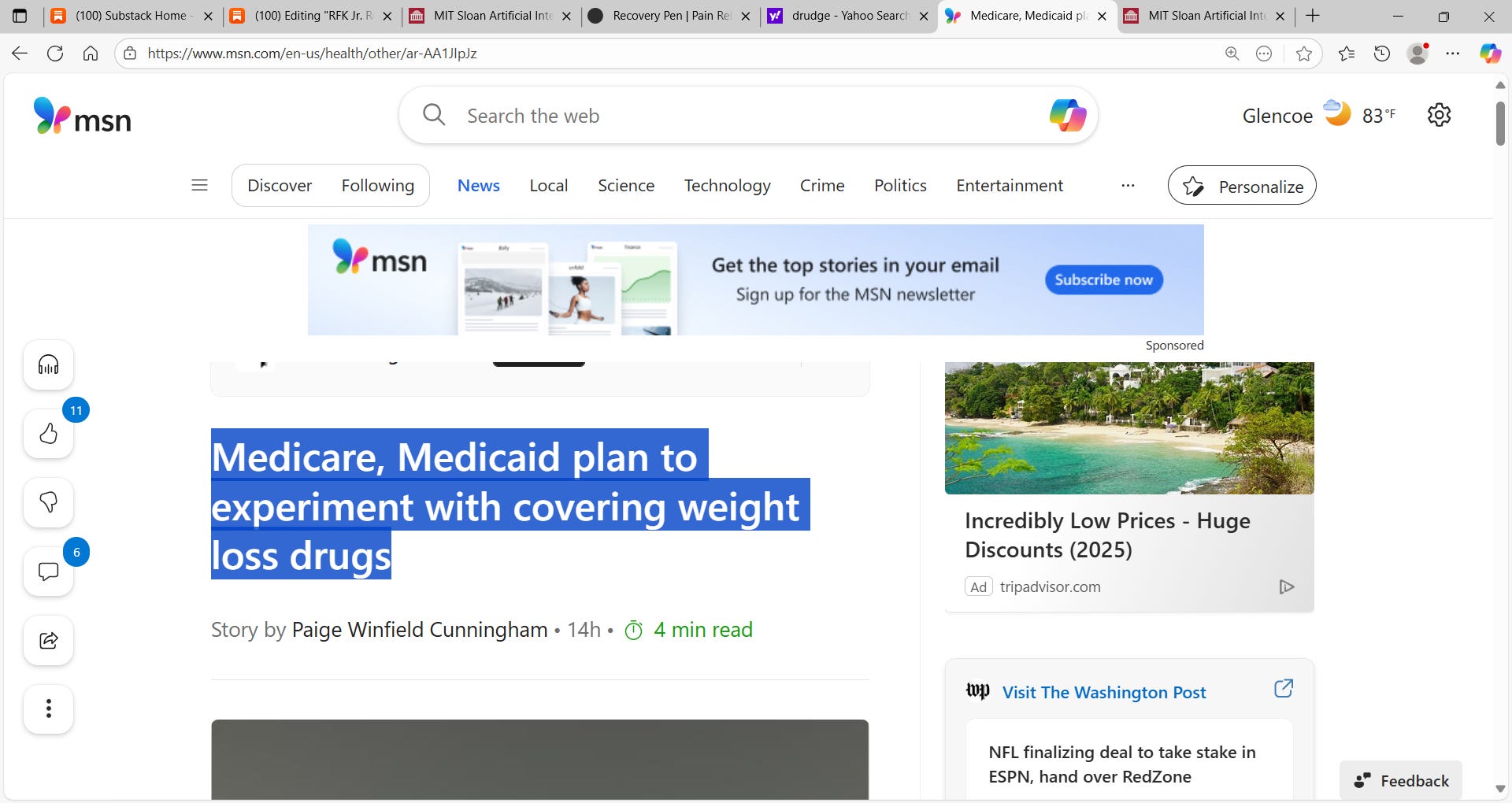
Task: Switch to Recovery Pen tab
Action: click(x=671, y=16)
